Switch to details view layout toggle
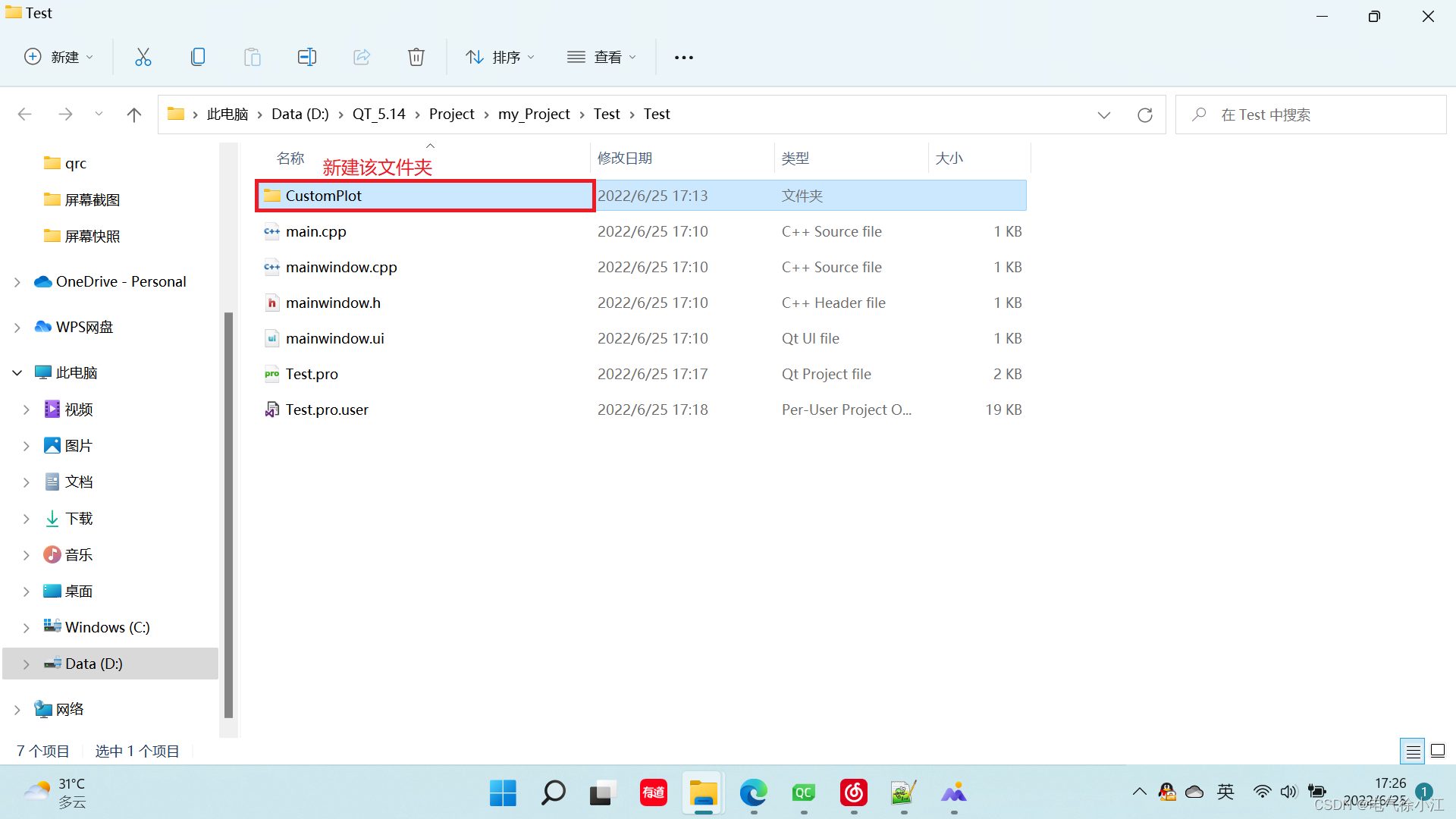 tap(1413, 752)
